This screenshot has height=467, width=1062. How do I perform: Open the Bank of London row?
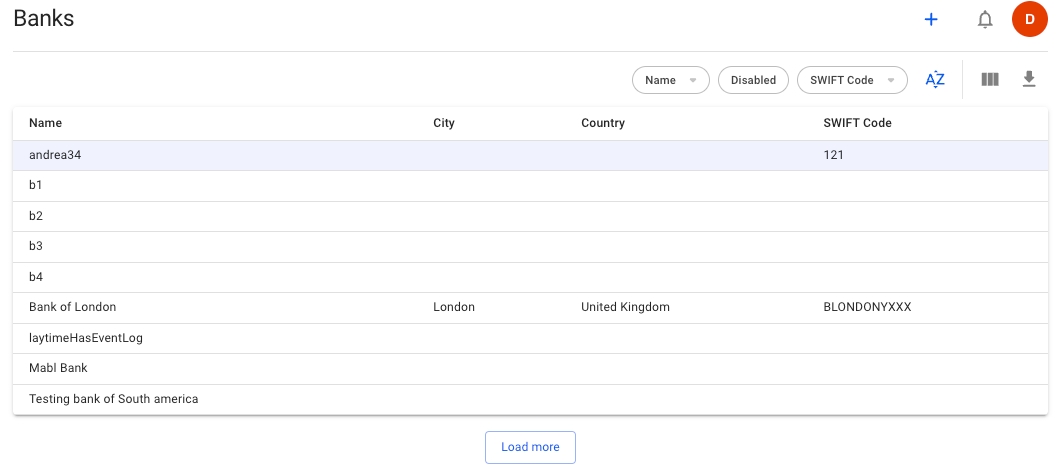[73, 307]
